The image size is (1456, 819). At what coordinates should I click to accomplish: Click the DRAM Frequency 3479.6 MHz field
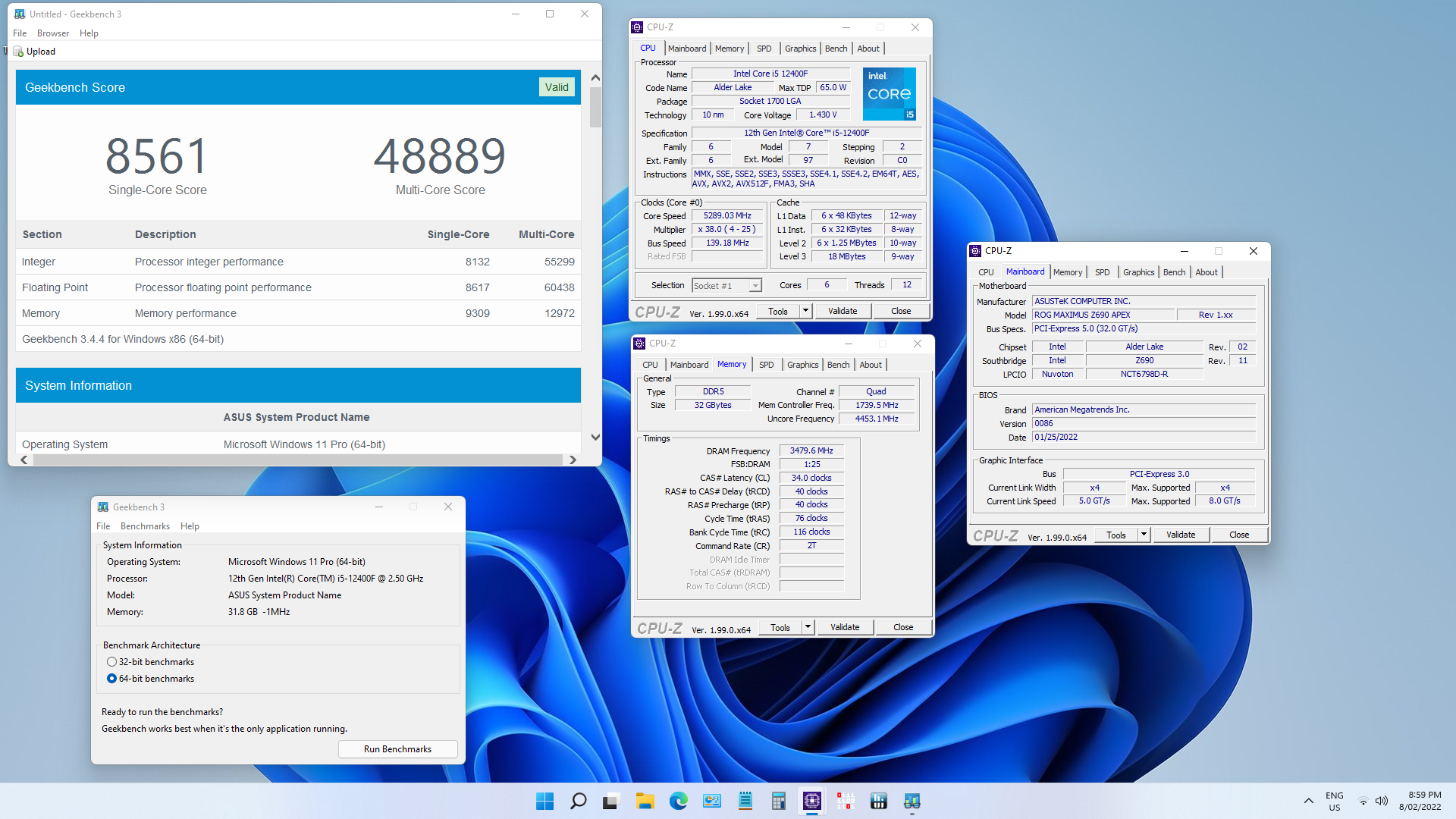(x=811, y=450)
